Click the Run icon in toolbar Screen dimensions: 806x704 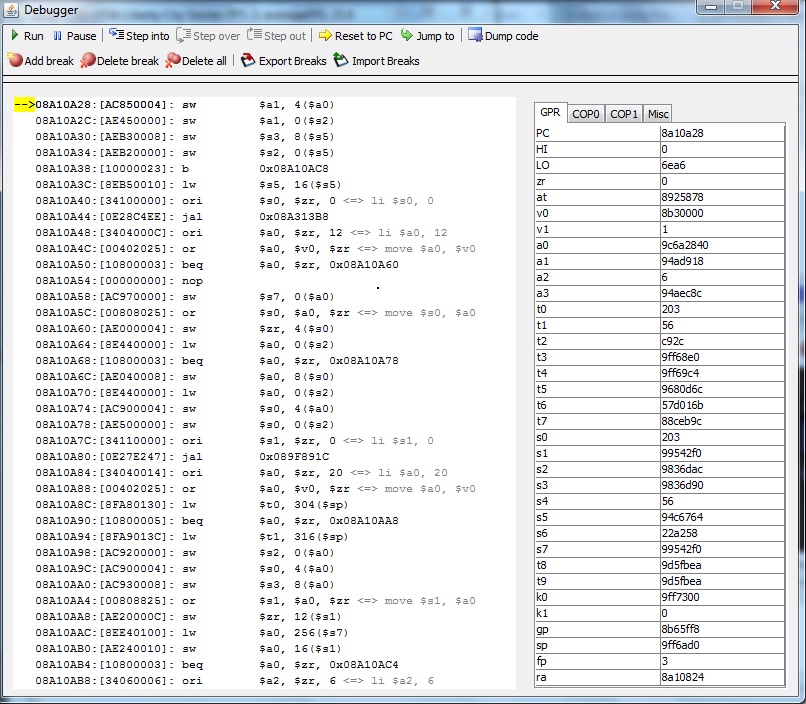tap(15, 36)
